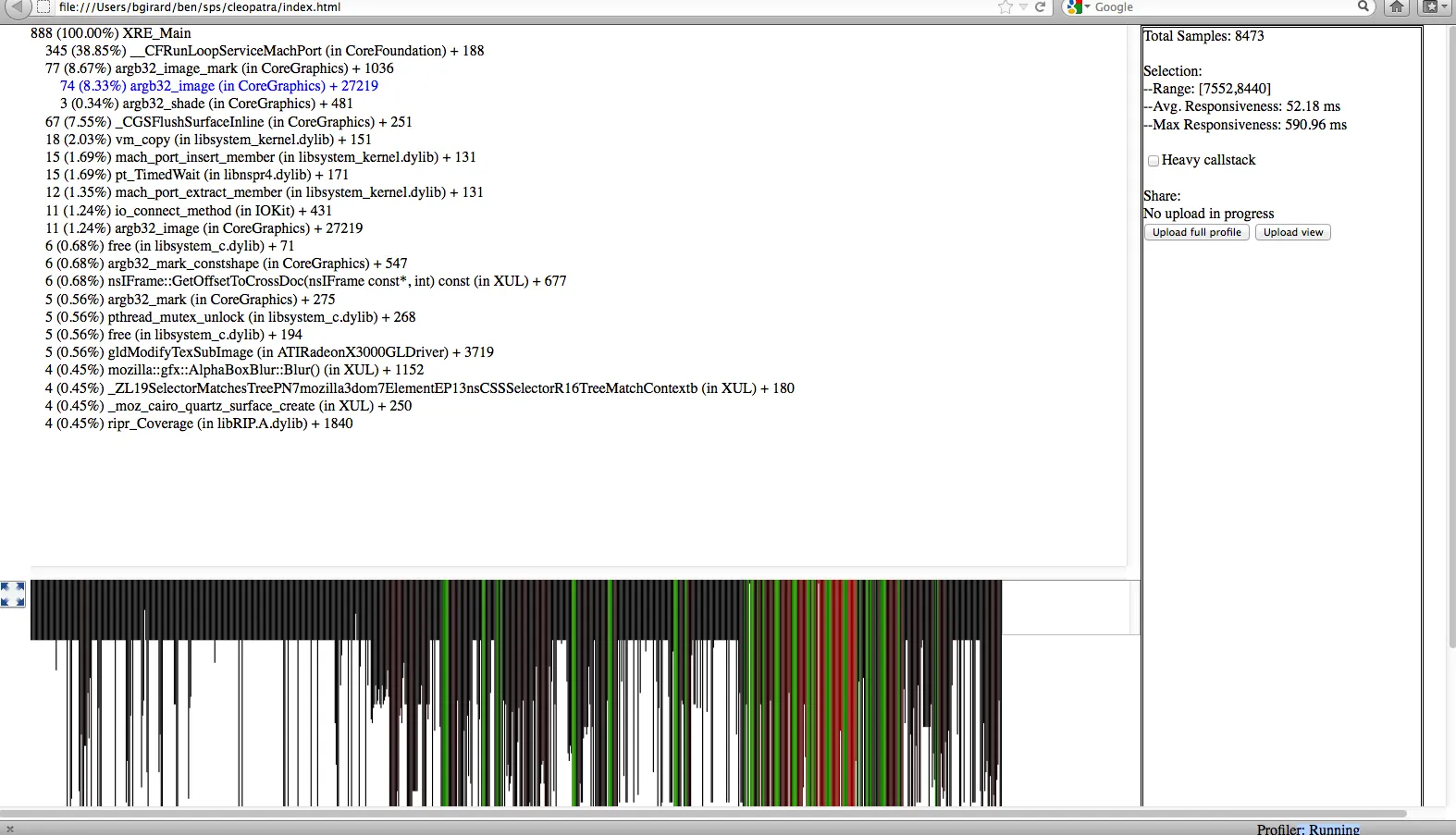
Task: Enable the Heavy callstack checkbox
Action: click(x=1154, y=161)
